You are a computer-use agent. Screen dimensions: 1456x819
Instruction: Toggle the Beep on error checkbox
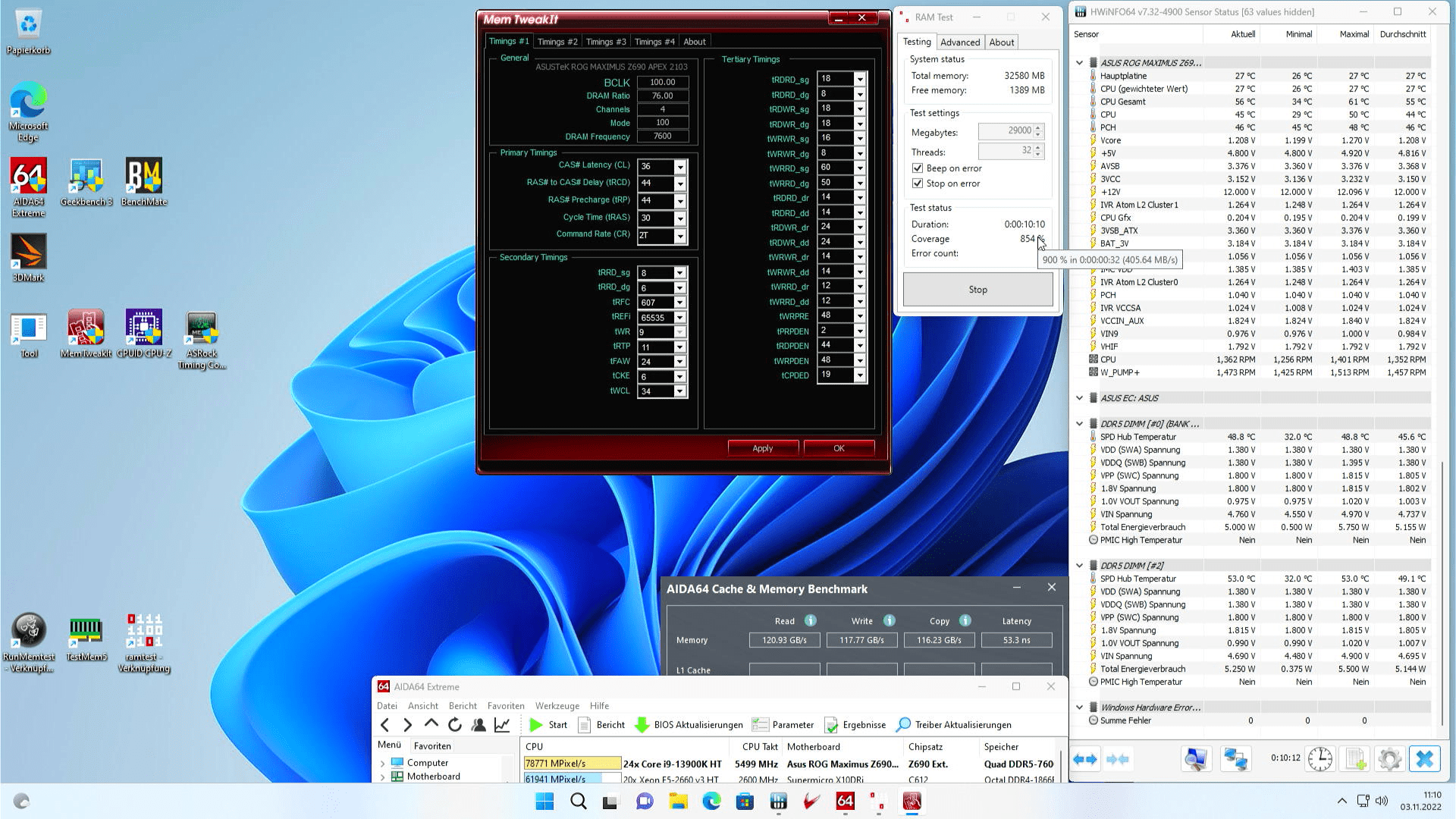coord(918,168)
